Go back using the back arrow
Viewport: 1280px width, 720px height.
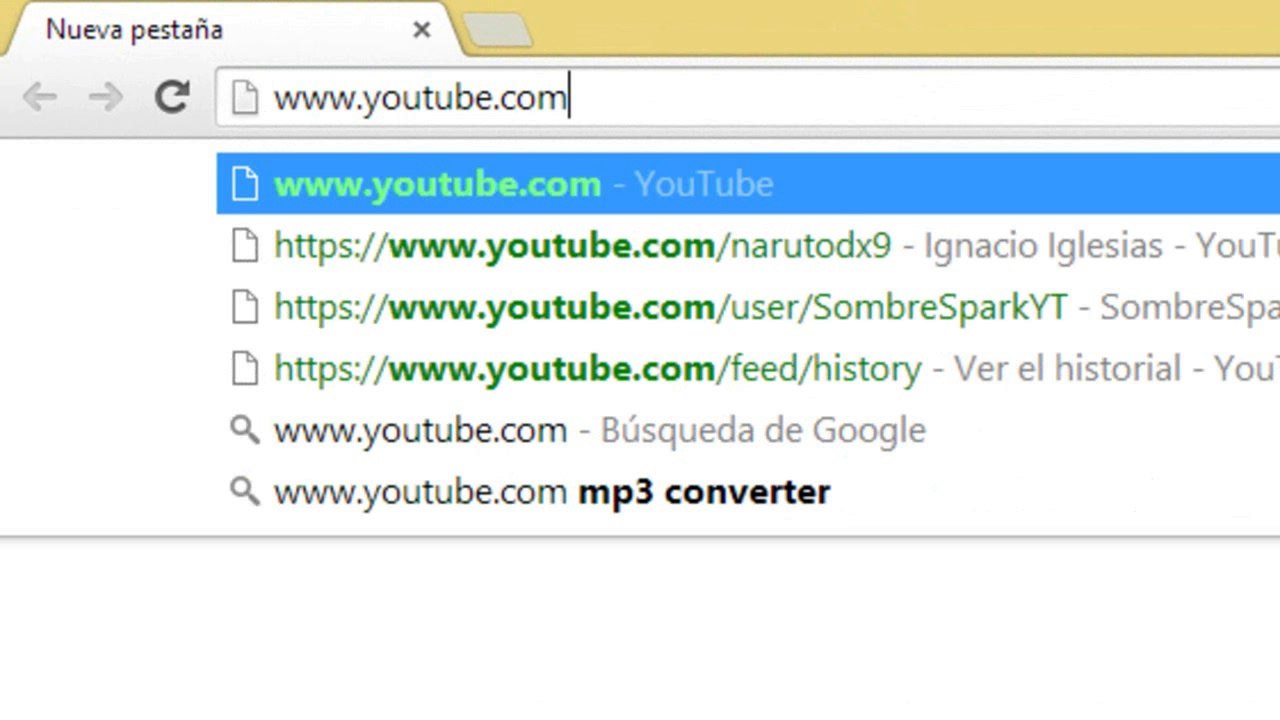39,97
